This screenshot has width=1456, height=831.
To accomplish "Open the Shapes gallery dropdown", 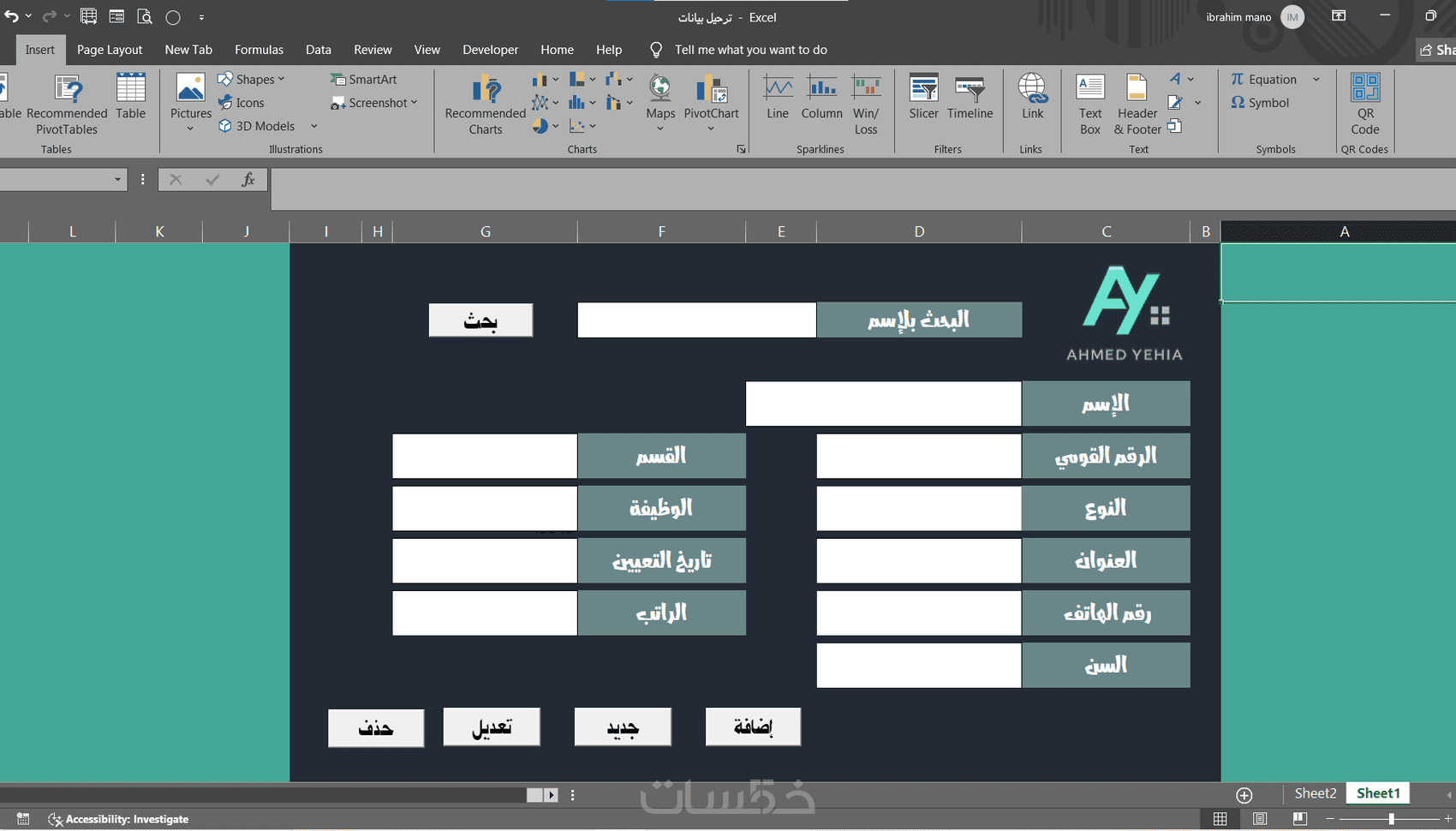I will (282, 79).
